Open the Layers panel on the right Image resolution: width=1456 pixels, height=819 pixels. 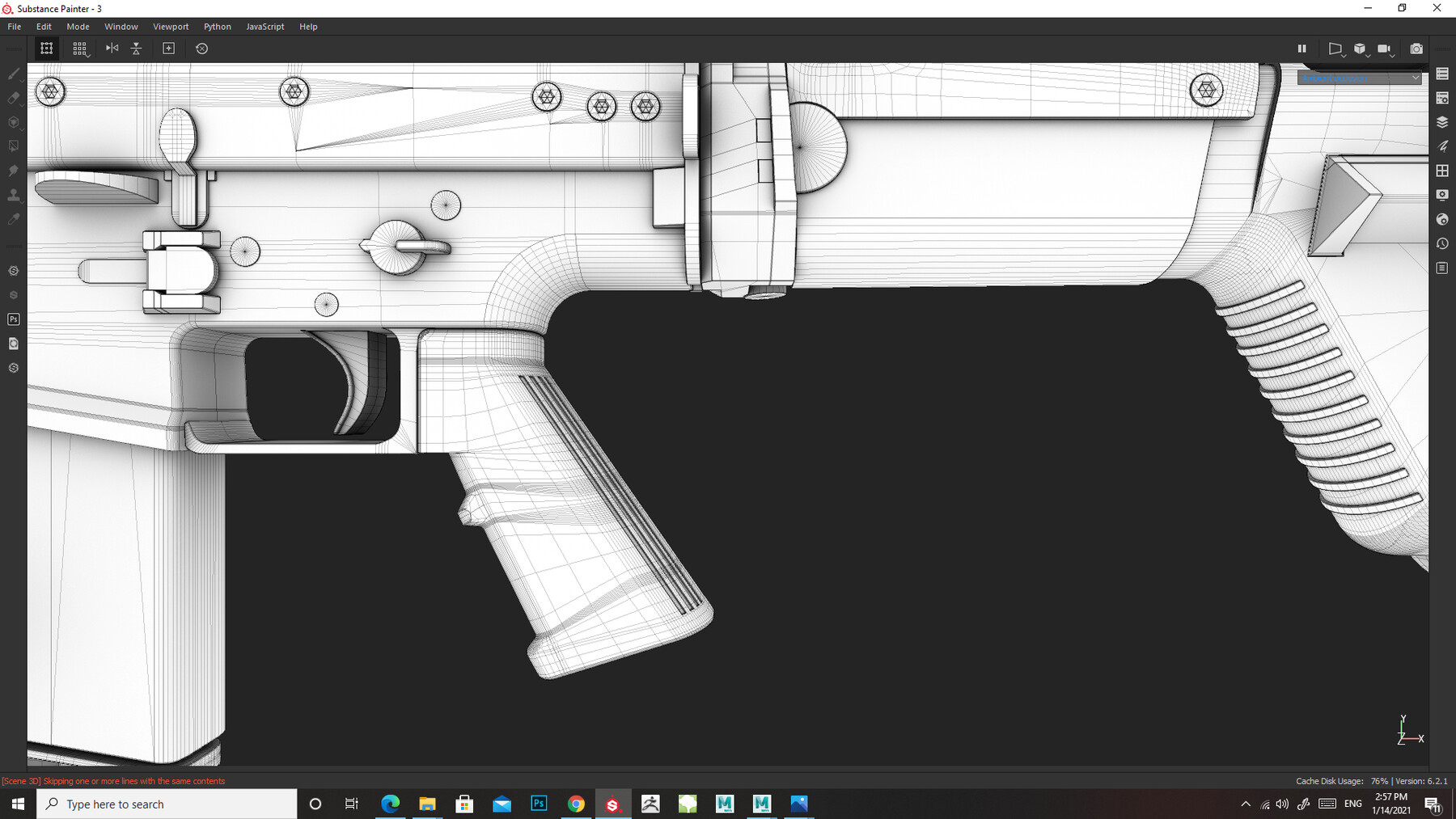pos(1442,122)
